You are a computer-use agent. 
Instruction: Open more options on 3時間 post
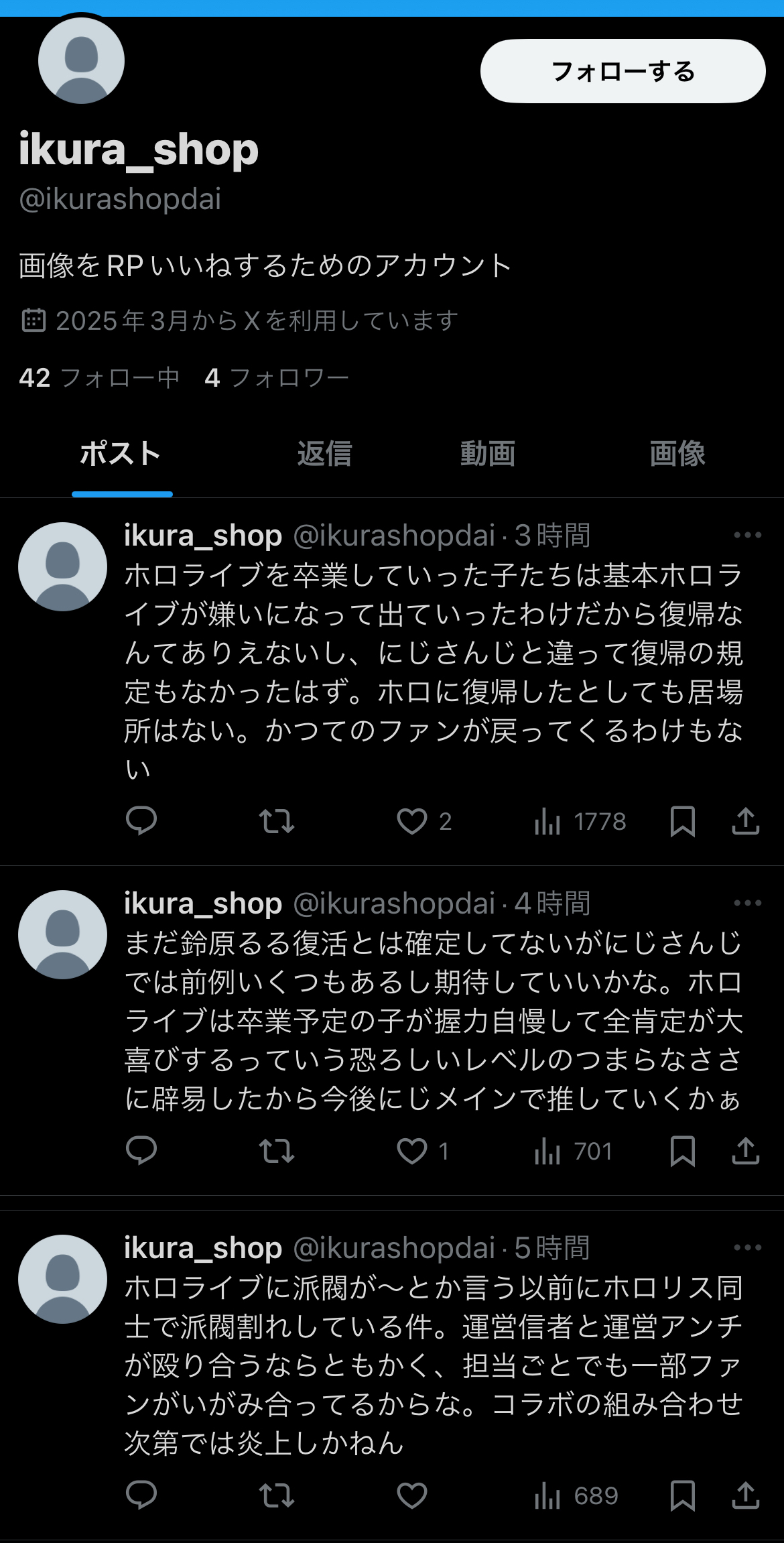[747, 535]
